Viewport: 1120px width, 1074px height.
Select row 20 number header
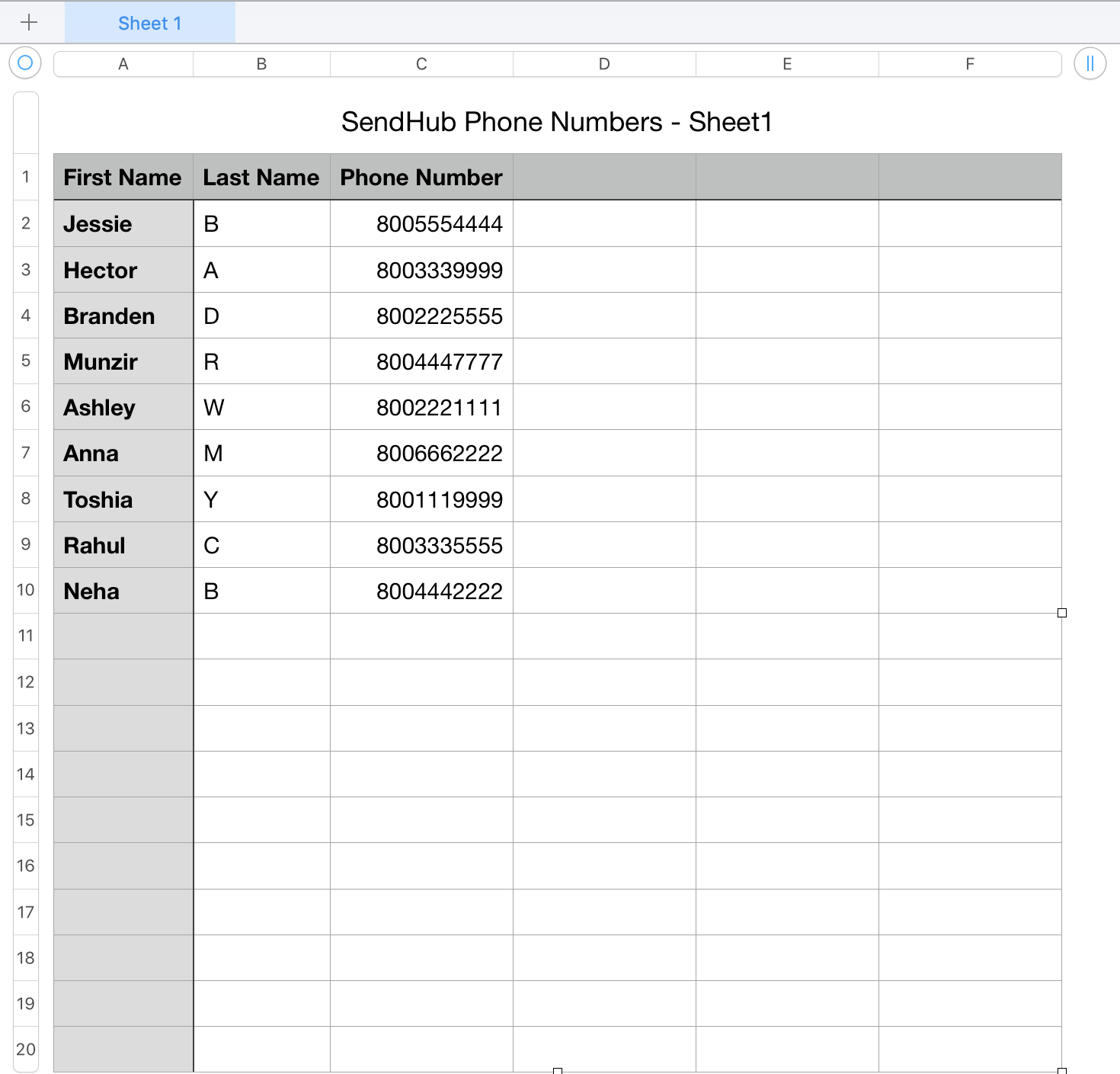26,1050
